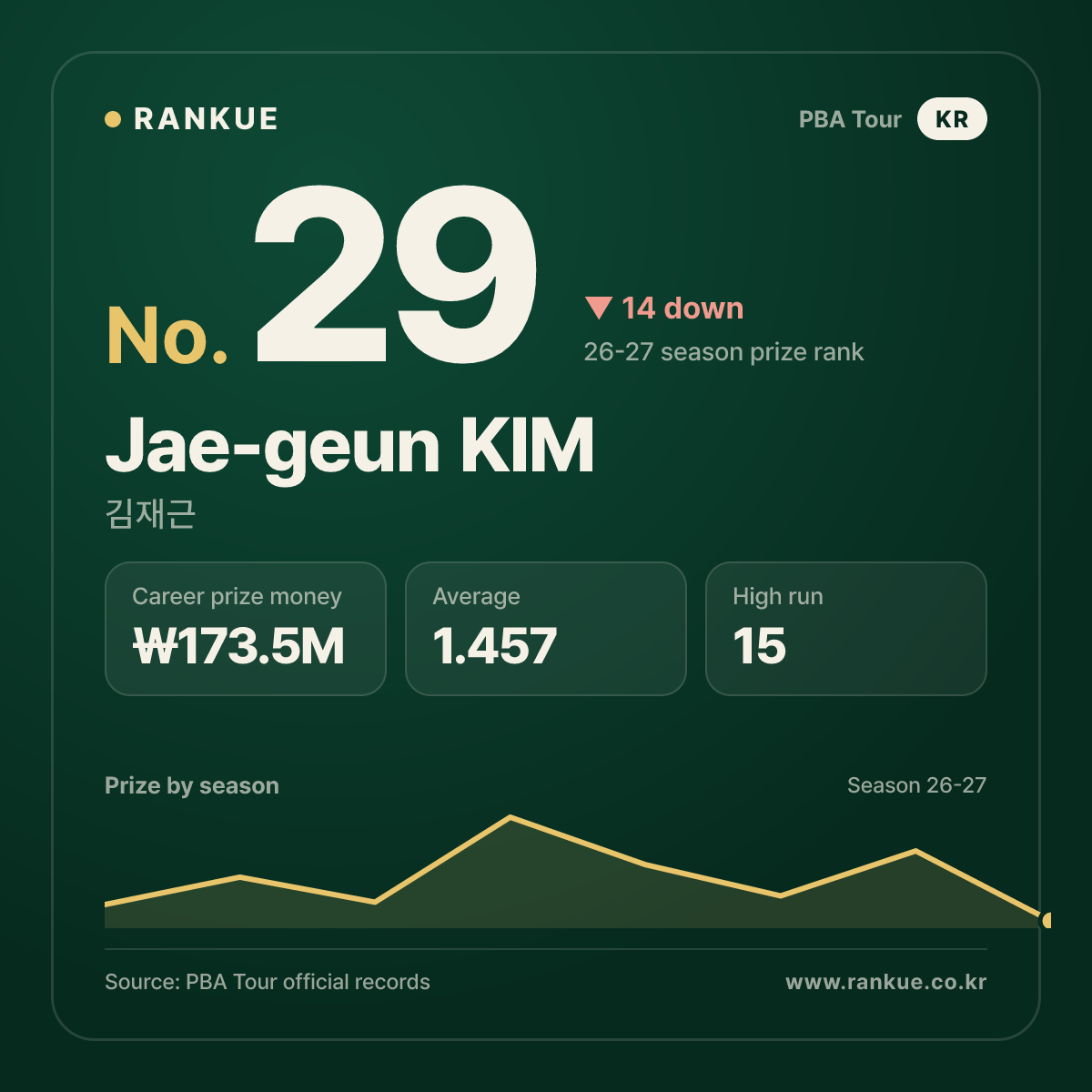Click the red down-triangle rank change icon
The height and width of the screenshot is (1092, 1092).
pos(599,308)
